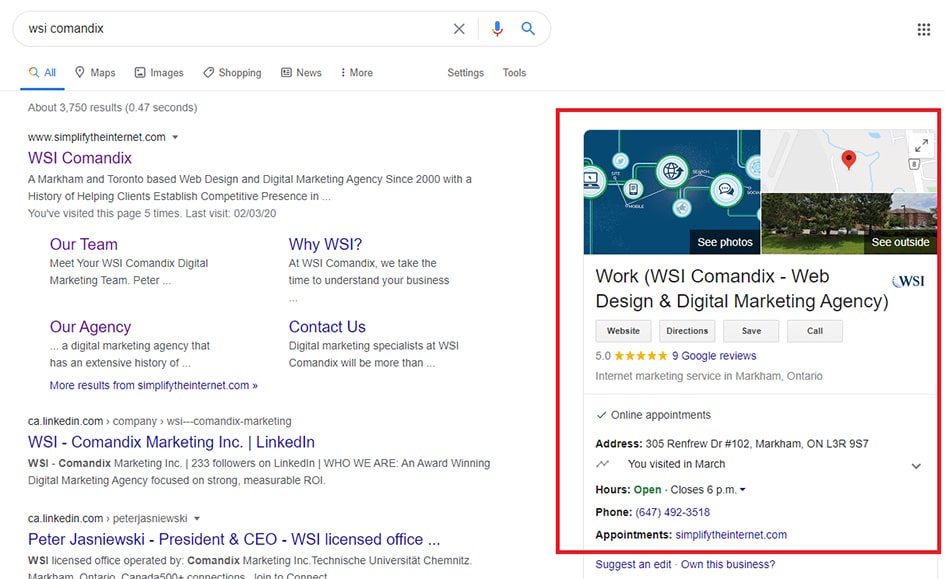Click Own this business?
Image resolution: width=945 pixels, height=579 pixels.
click(x=728, y=565)
